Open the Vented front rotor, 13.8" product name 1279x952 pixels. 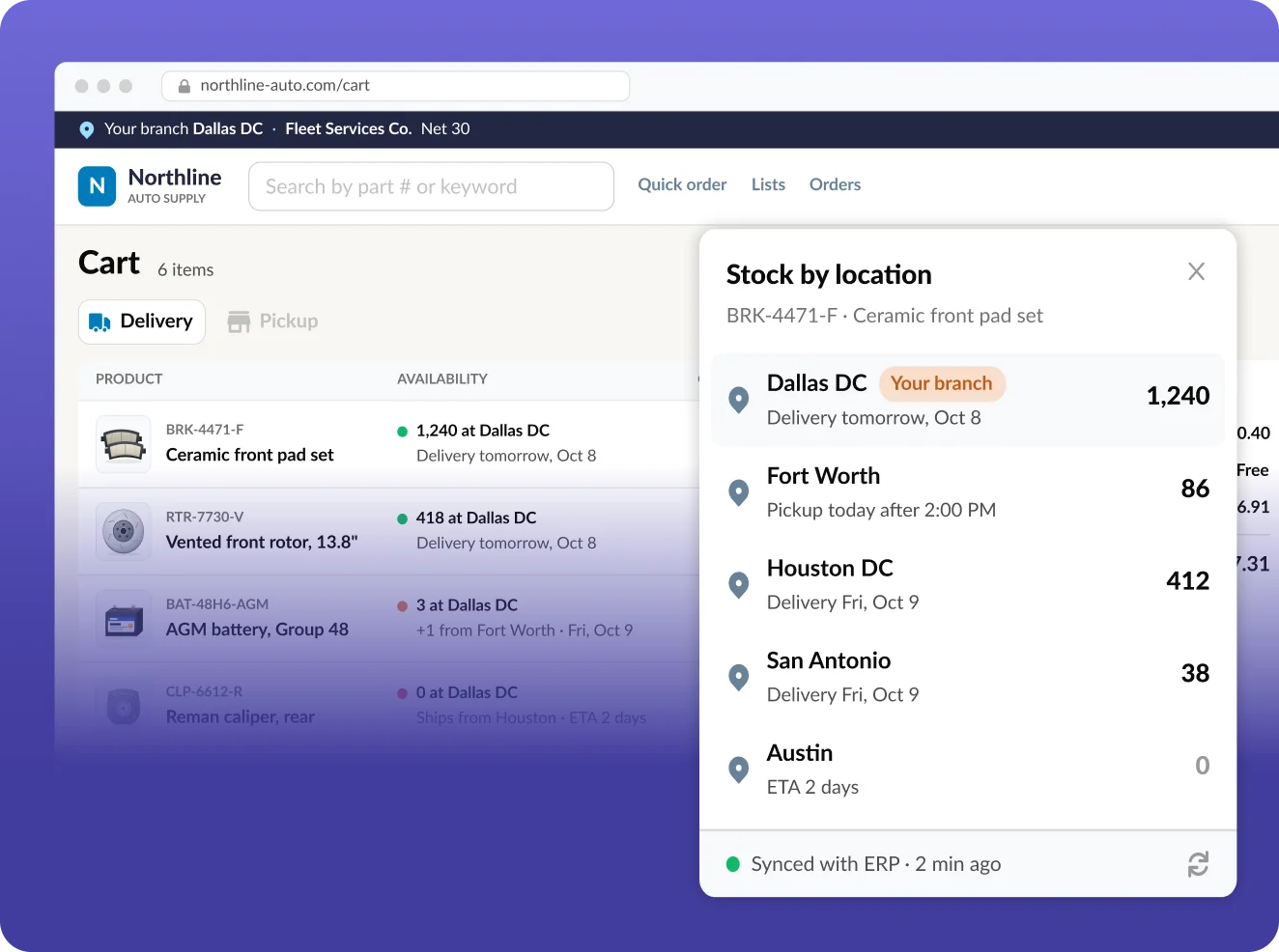(x=262, y=542)
